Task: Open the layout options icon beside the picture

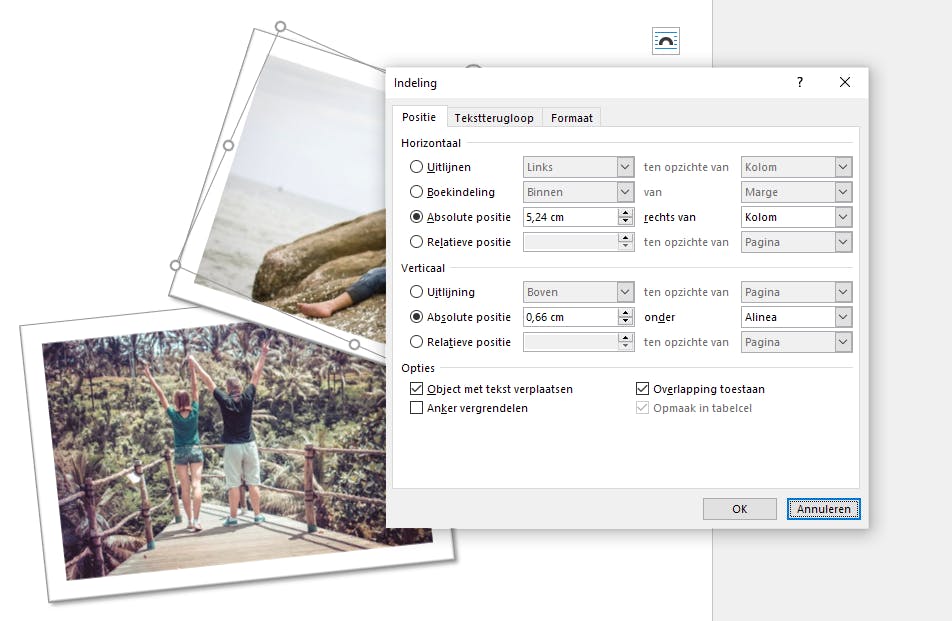Action: 665,41
